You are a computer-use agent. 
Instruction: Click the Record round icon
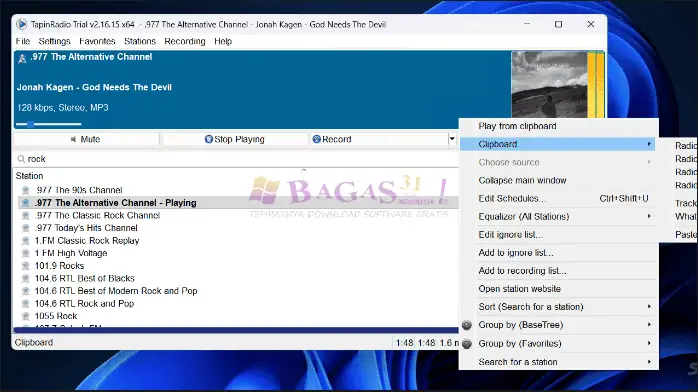pyautogui.click(x=317, y=139)
